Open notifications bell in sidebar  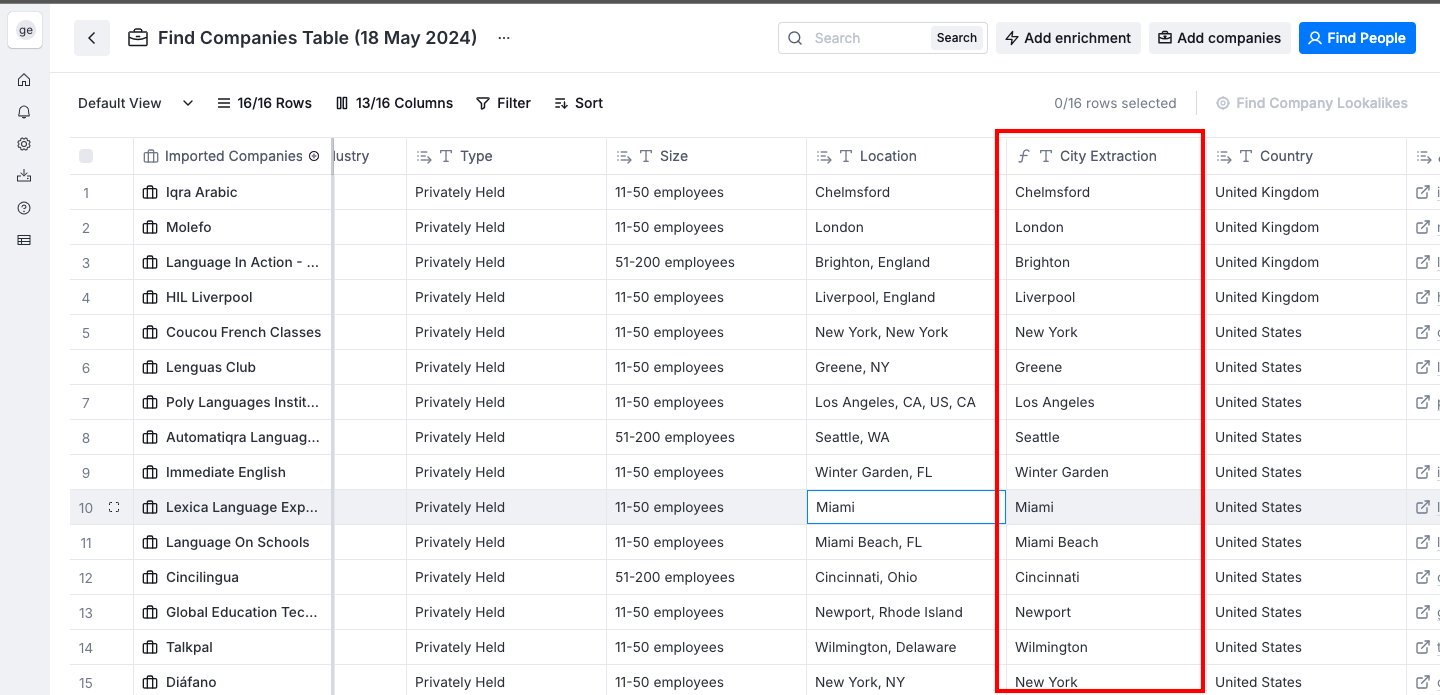[24, 112]
